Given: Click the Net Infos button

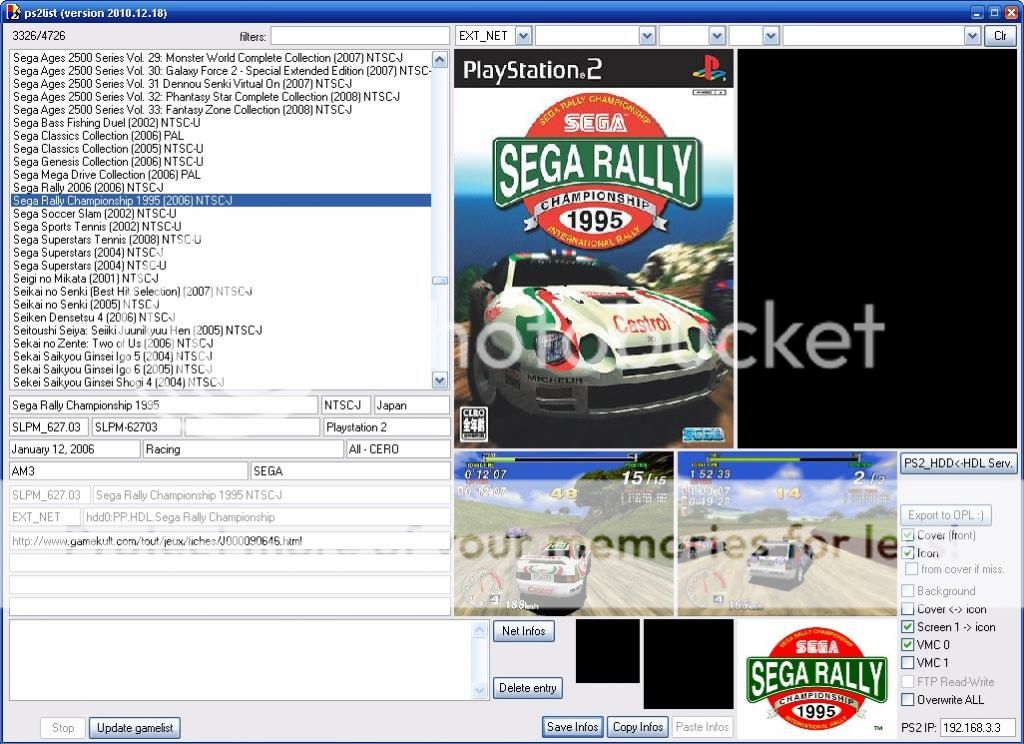Looking at the screenshot, I should (524, 631).
